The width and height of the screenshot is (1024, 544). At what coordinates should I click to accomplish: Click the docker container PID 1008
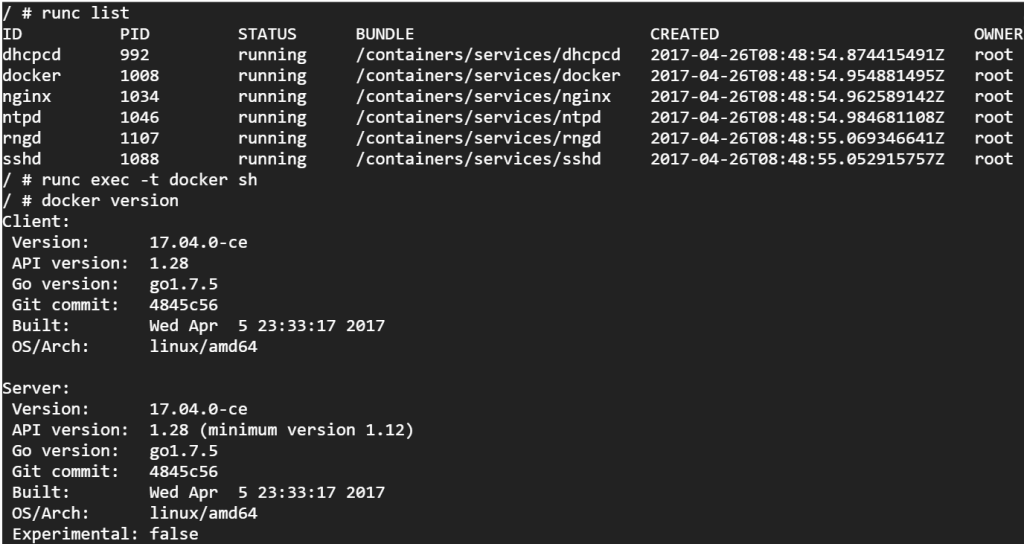pyautogui.click(x=138, y=76)
